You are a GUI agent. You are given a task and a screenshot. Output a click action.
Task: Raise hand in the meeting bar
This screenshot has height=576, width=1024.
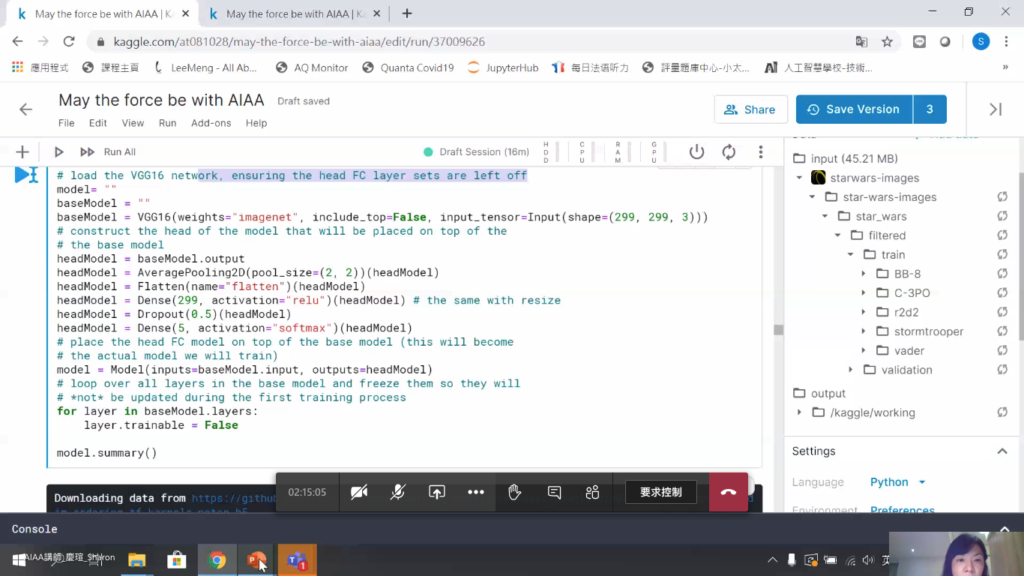515,492
